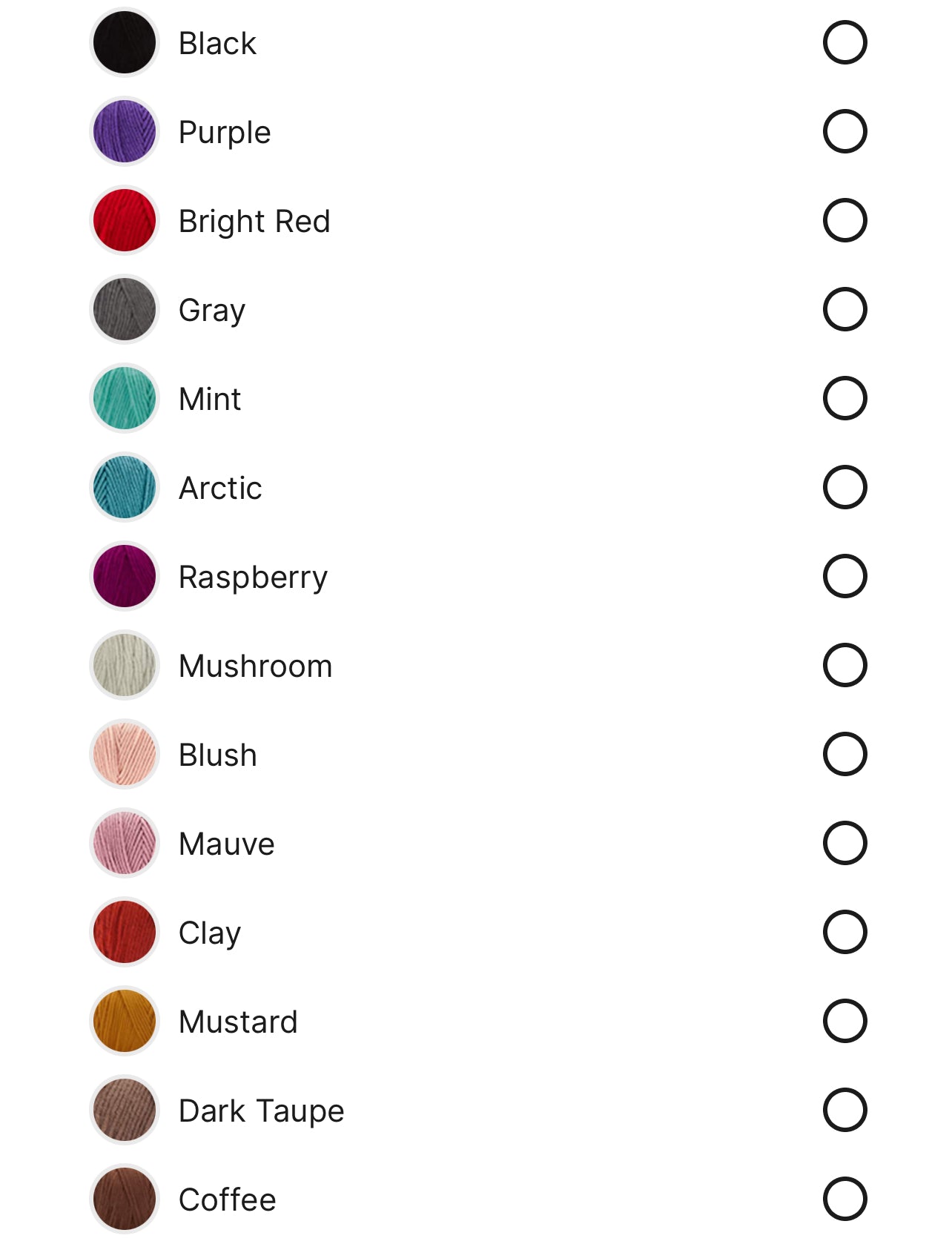Click the Clay yarn swatch

(x=125, y=932)
